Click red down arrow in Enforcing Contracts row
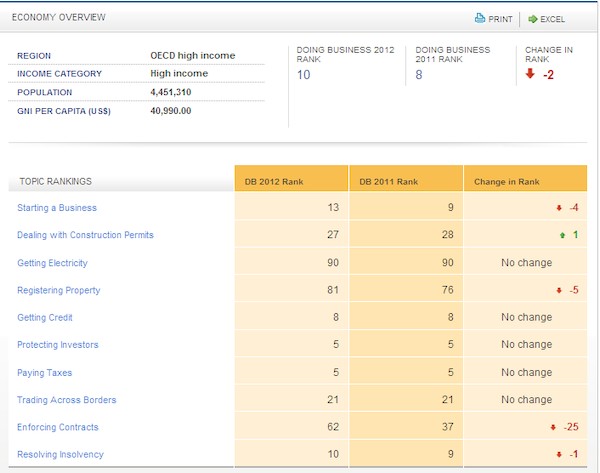 click(553, 428)
